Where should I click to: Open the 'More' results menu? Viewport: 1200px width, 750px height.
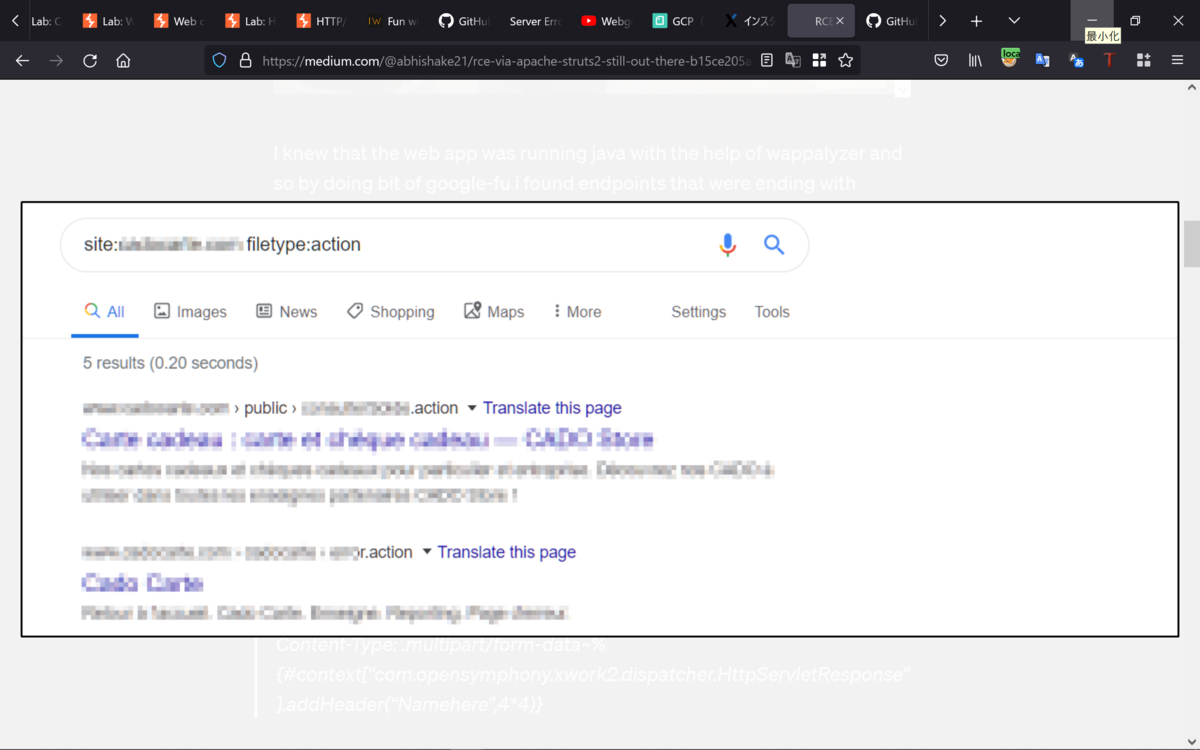[578, 312]
